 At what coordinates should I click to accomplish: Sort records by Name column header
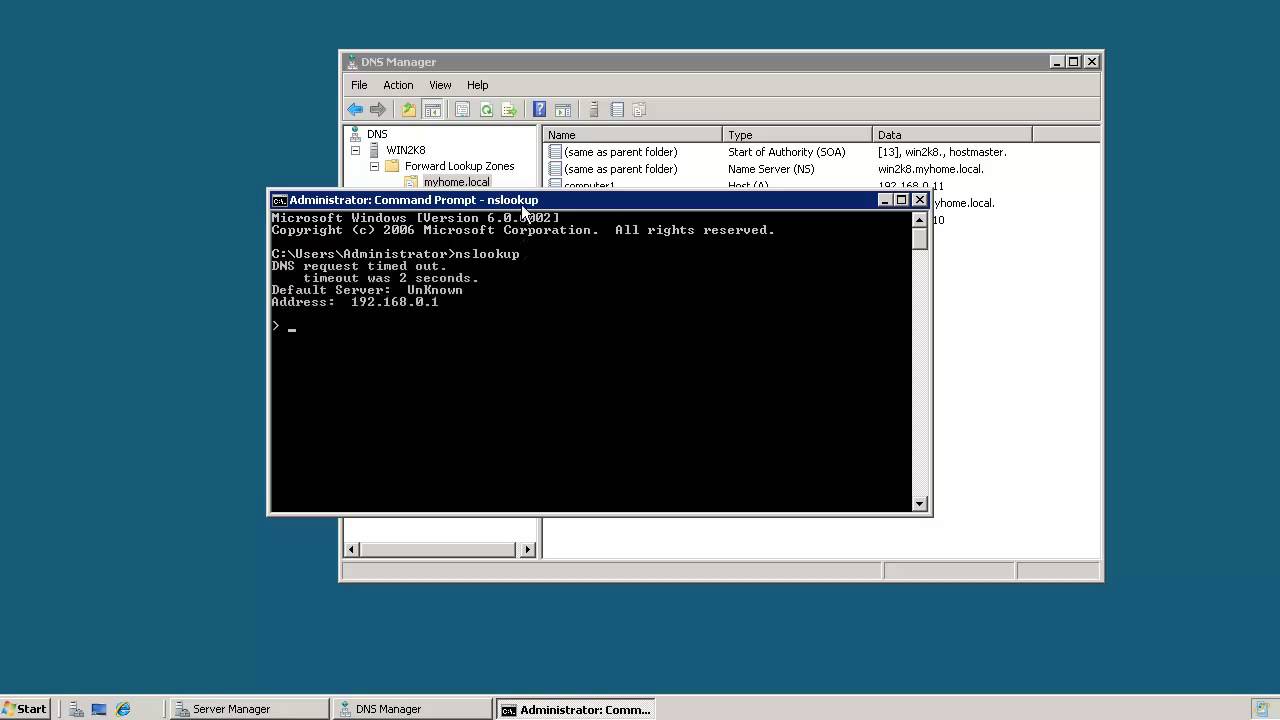(632, 135)
